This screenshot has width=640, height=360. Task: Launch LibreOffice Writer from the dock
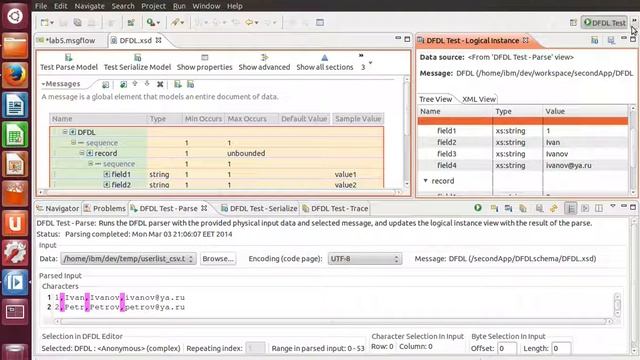[x=15, y=106]
